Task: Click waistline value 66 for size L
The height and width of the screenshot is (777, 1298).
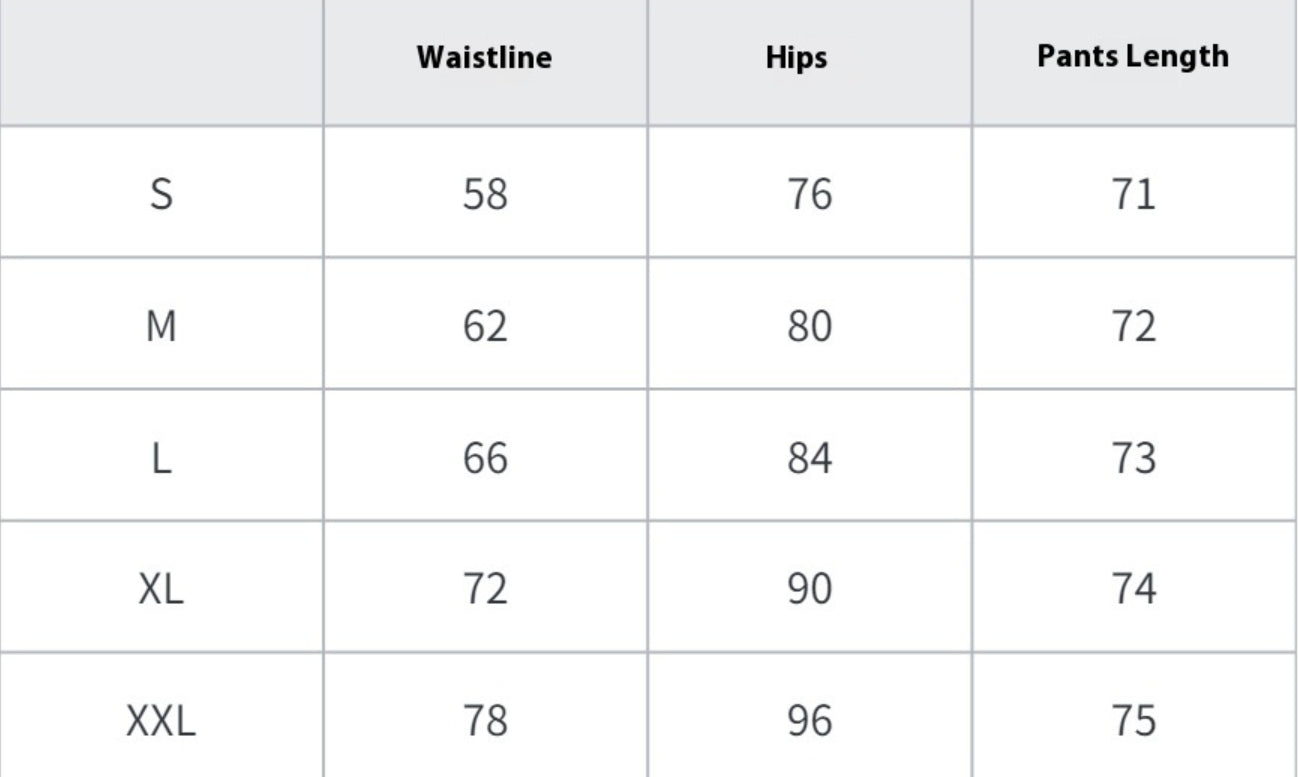Action: 485,458
